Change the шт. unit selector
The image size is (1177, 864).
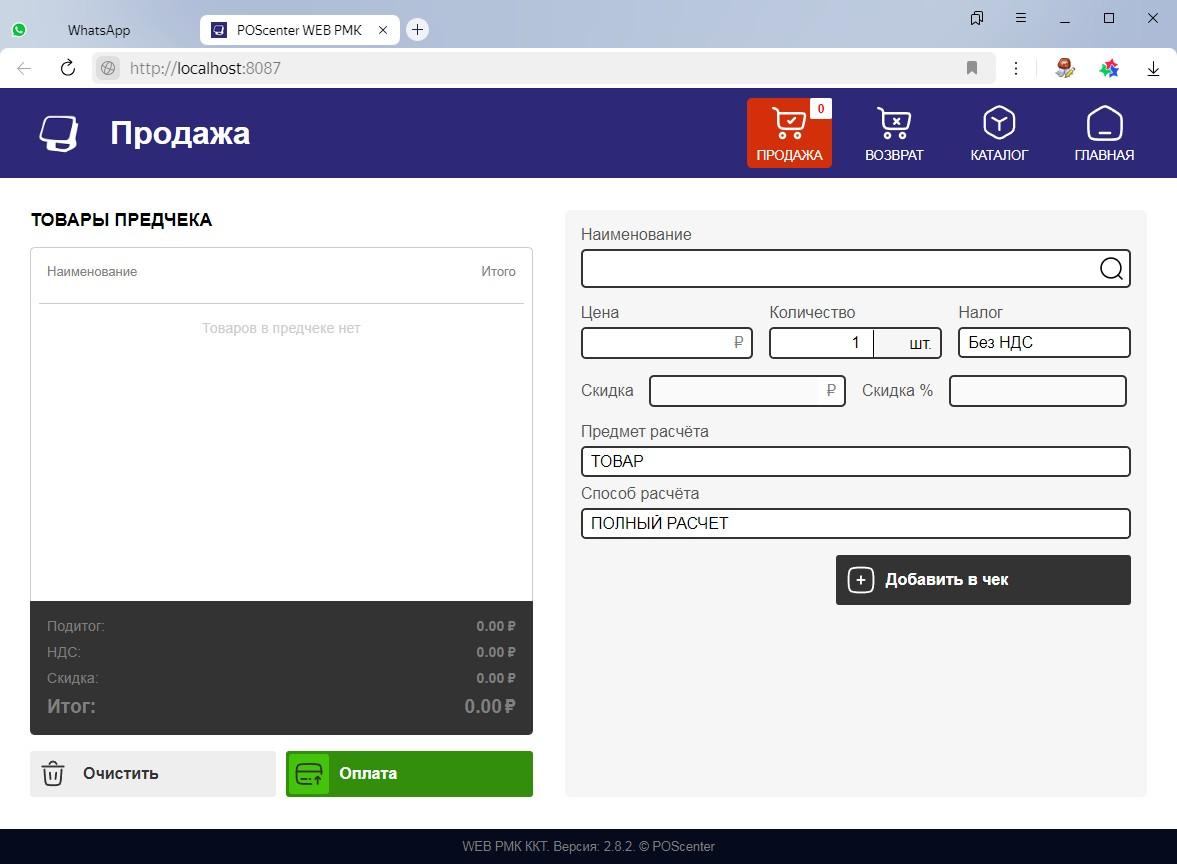908,343
